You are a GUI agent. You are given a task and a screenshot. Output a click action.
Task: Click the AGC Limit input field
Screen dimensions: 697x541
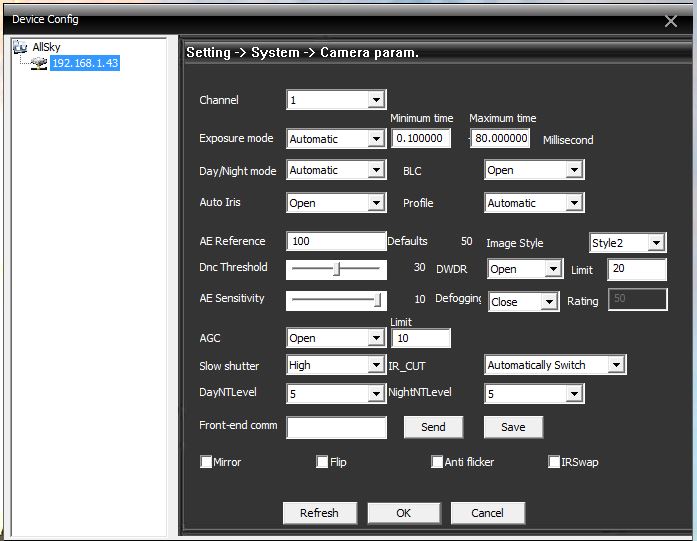pyautogui.click(x=421, y=338)
